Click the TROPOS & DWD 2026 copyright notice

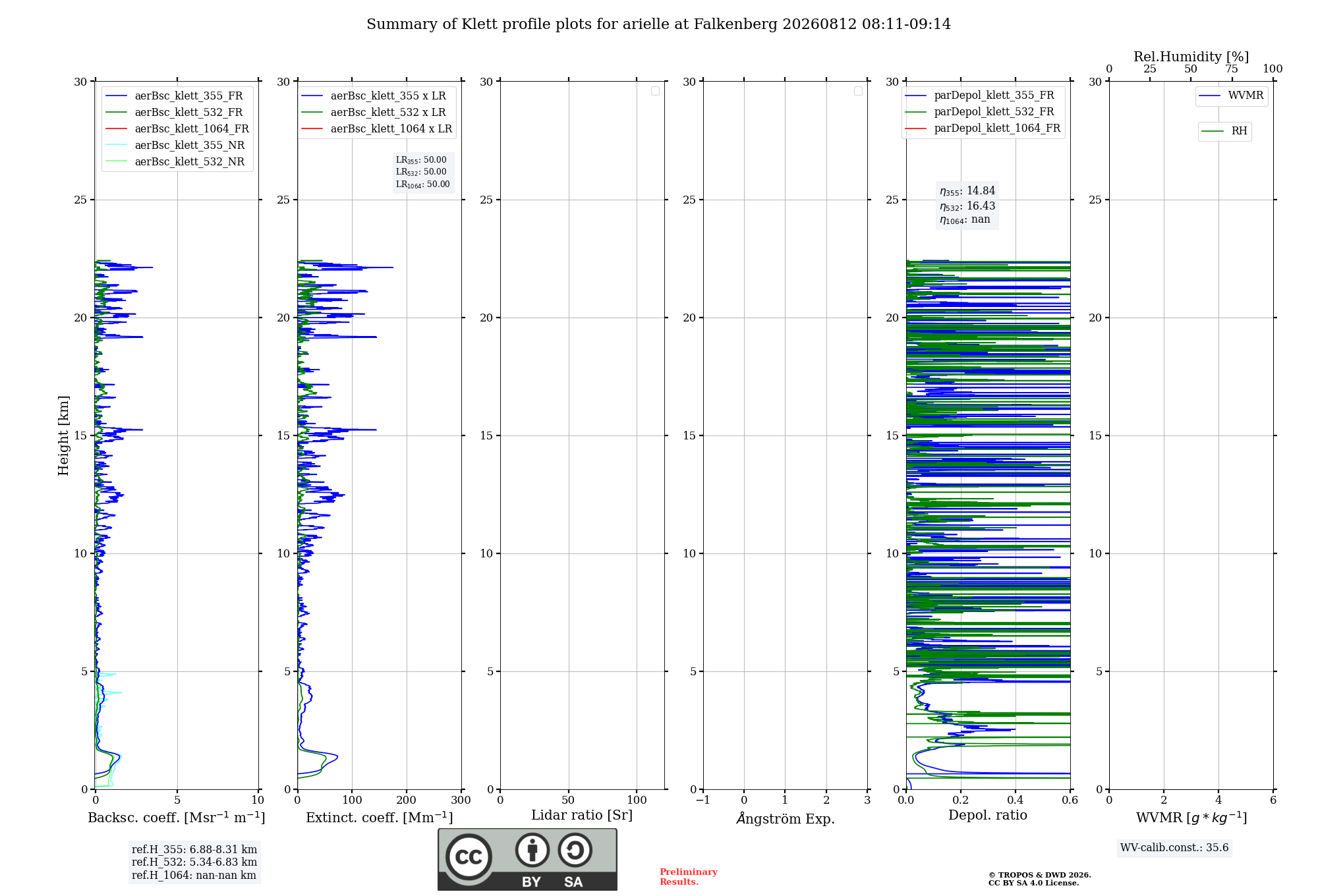(x=1040, y=879)
